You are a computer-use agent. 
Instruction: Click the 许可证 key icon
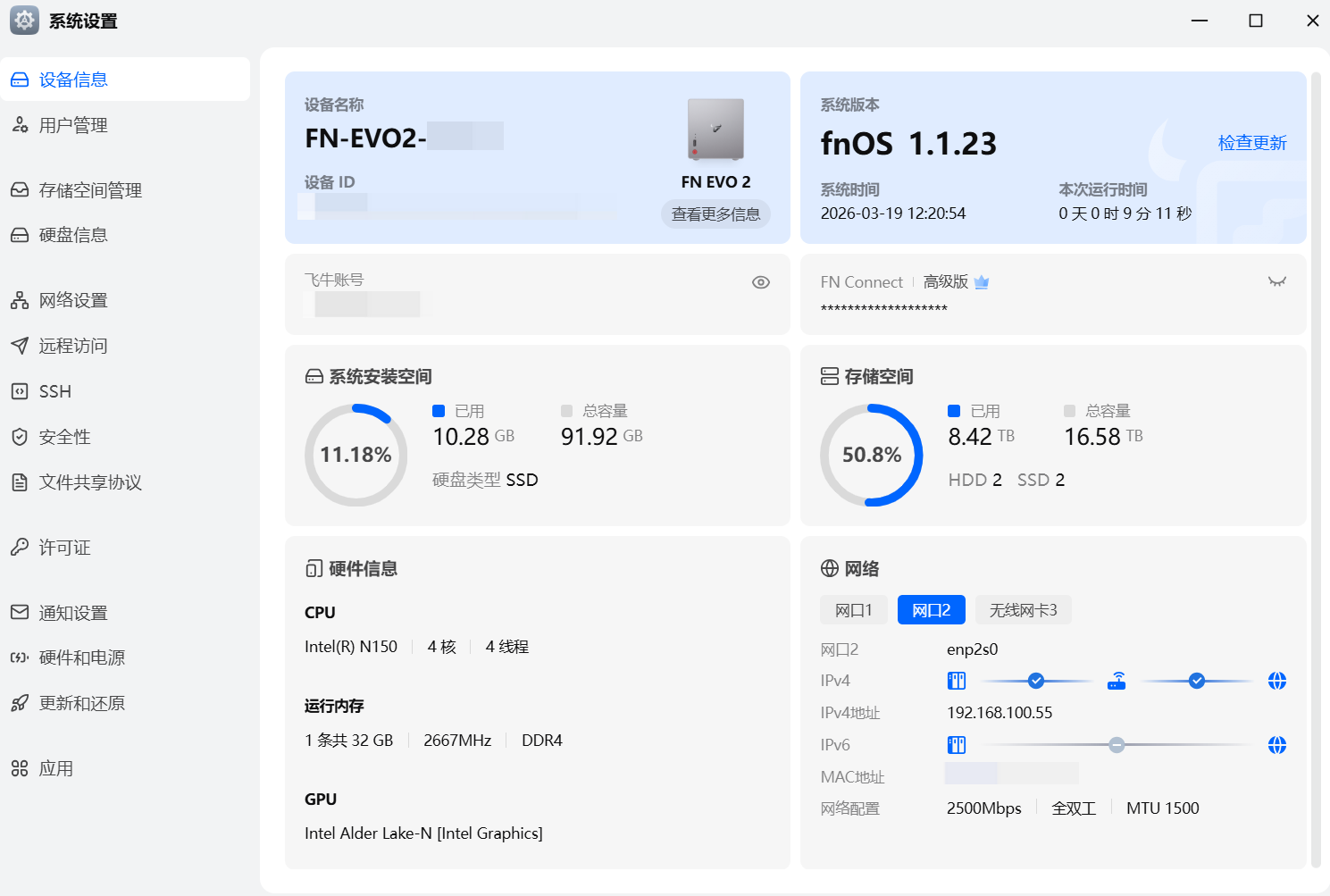pyautogui.click(x=20, y=547)
